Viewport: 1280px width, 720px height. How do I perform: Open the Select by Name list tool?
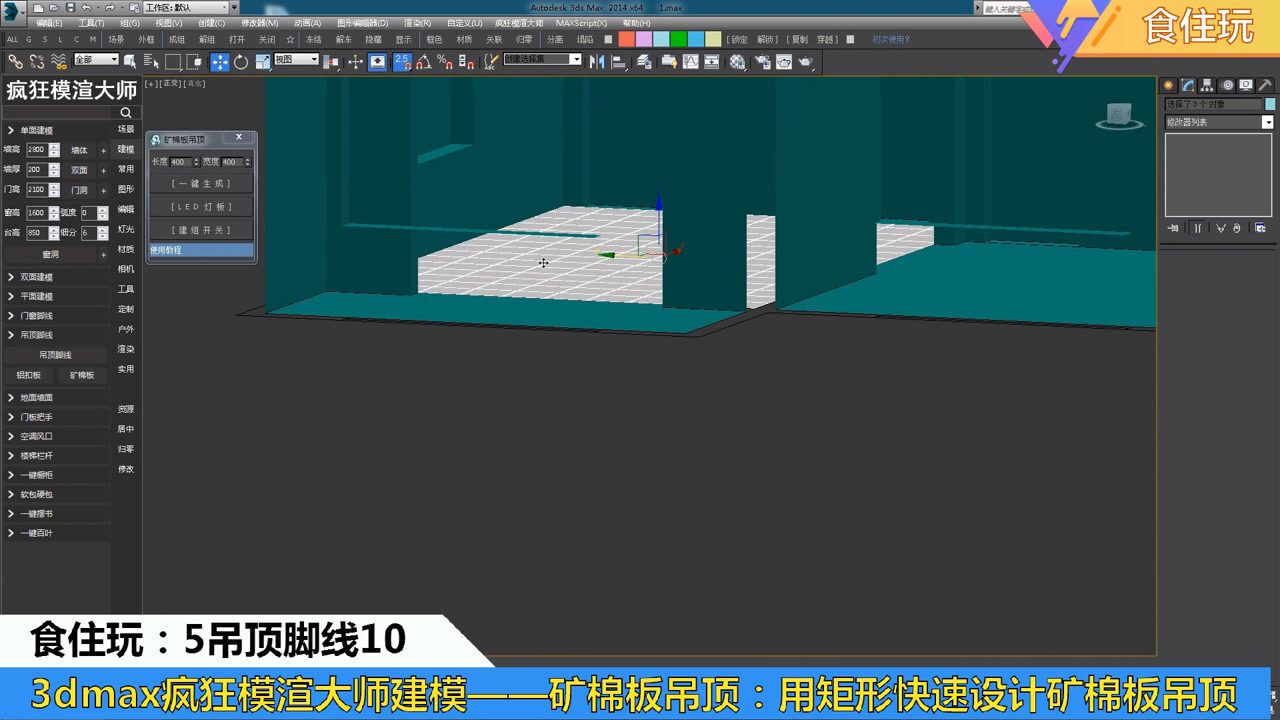coord(150,61)
